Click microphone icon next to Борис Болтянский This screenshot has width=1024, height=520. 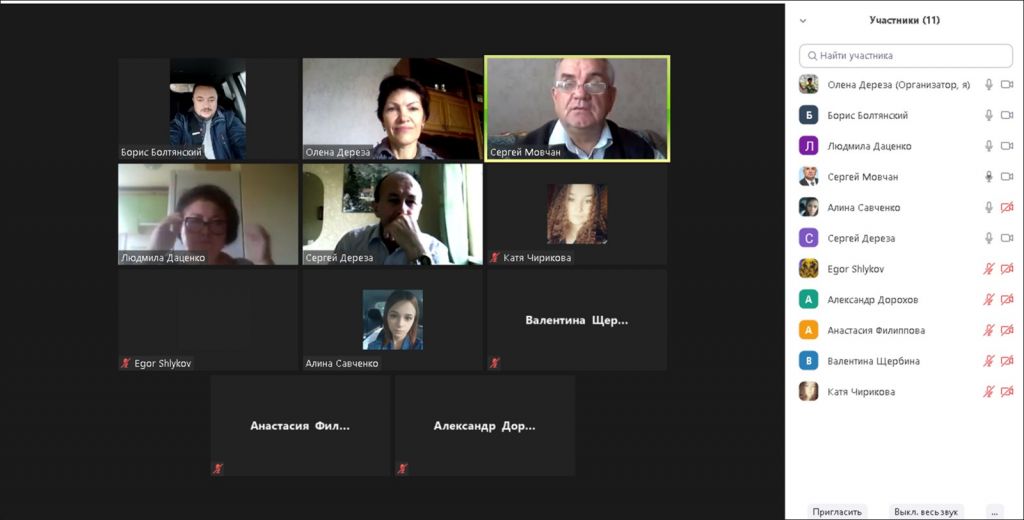tap(989, 115)
